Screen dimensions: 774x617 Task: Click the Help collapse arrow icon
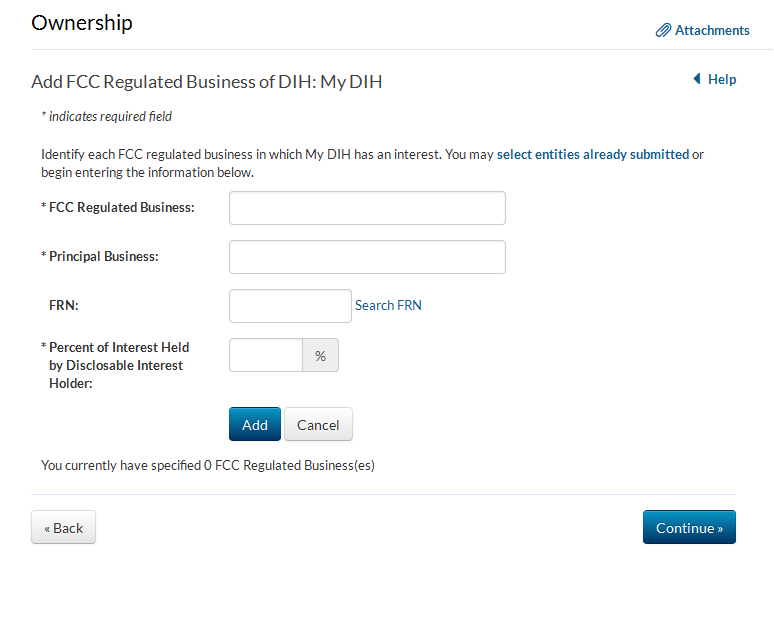tap(697, 79)
